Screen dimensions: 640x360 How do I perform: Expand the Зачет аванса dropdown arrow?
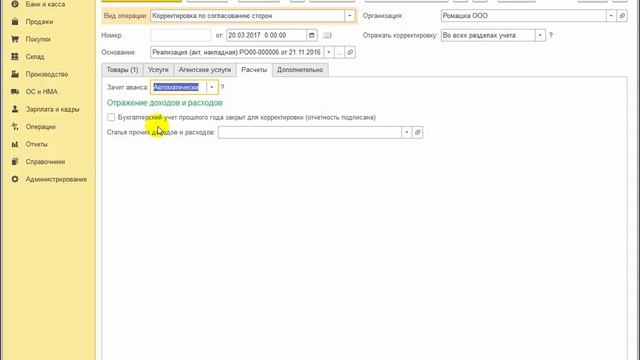click(x=211, y=87)
